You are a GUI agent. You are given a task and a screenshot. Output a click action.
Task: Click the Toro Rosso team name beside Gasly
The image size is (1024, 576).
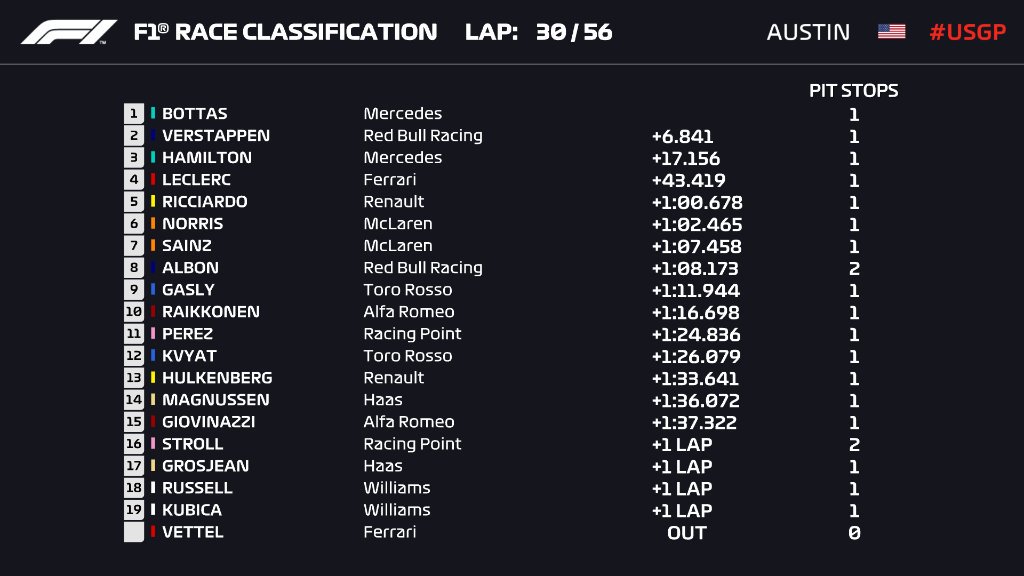point(408,289)
